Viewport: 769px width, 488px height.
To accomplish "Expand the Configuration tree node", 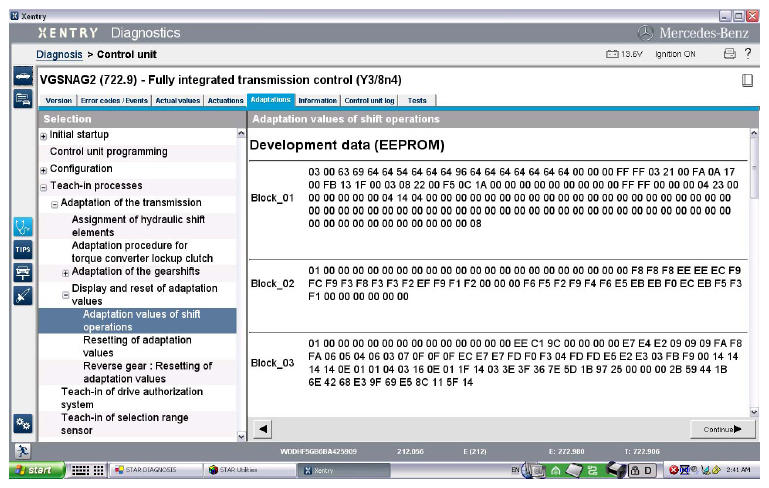I will coord(43,169).
